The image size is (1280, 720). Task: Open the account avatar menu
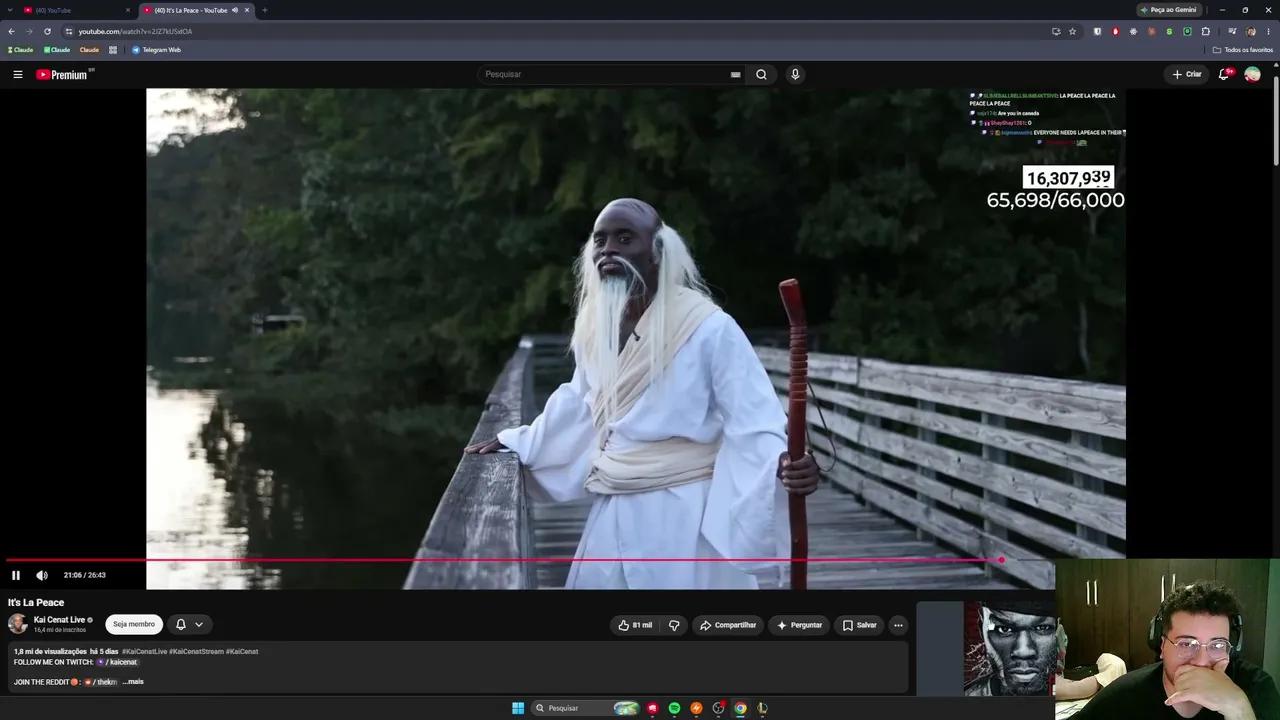pyautogui.click(x=1252, y=74)
